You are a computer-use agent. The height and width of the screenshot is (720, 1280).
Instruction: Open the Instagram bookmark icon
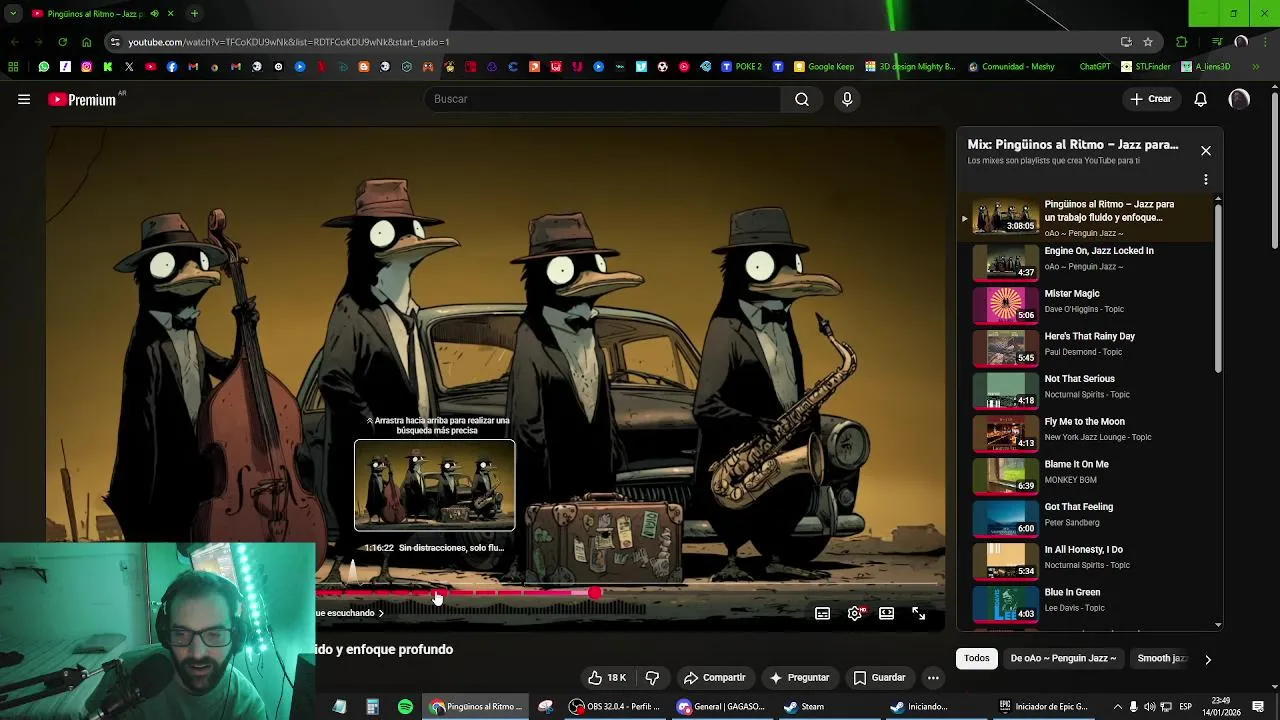point(86,67)
